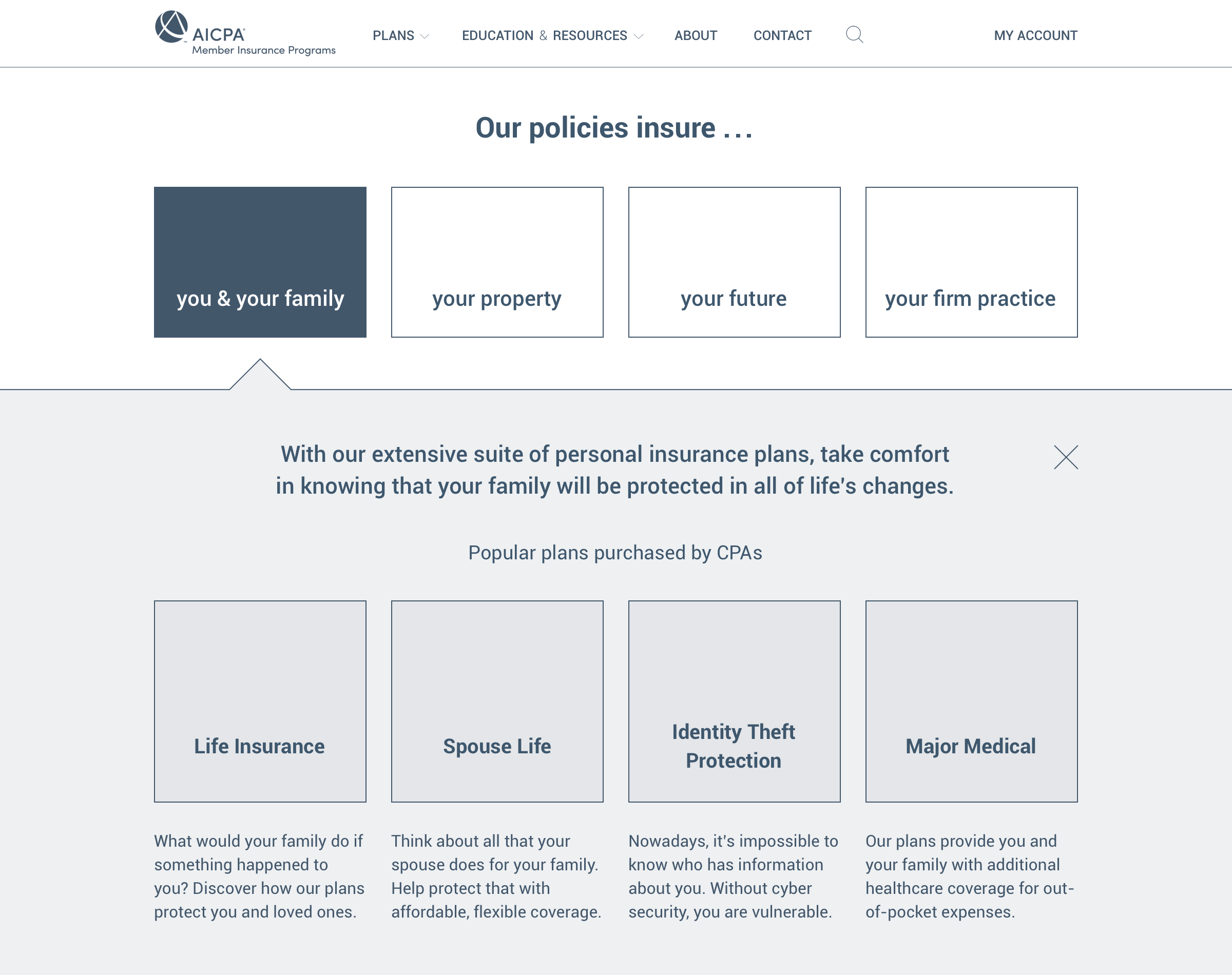Click the Life Insurance description text
The height and width of the screenshot is (975, 1232).
pos(259,876)
